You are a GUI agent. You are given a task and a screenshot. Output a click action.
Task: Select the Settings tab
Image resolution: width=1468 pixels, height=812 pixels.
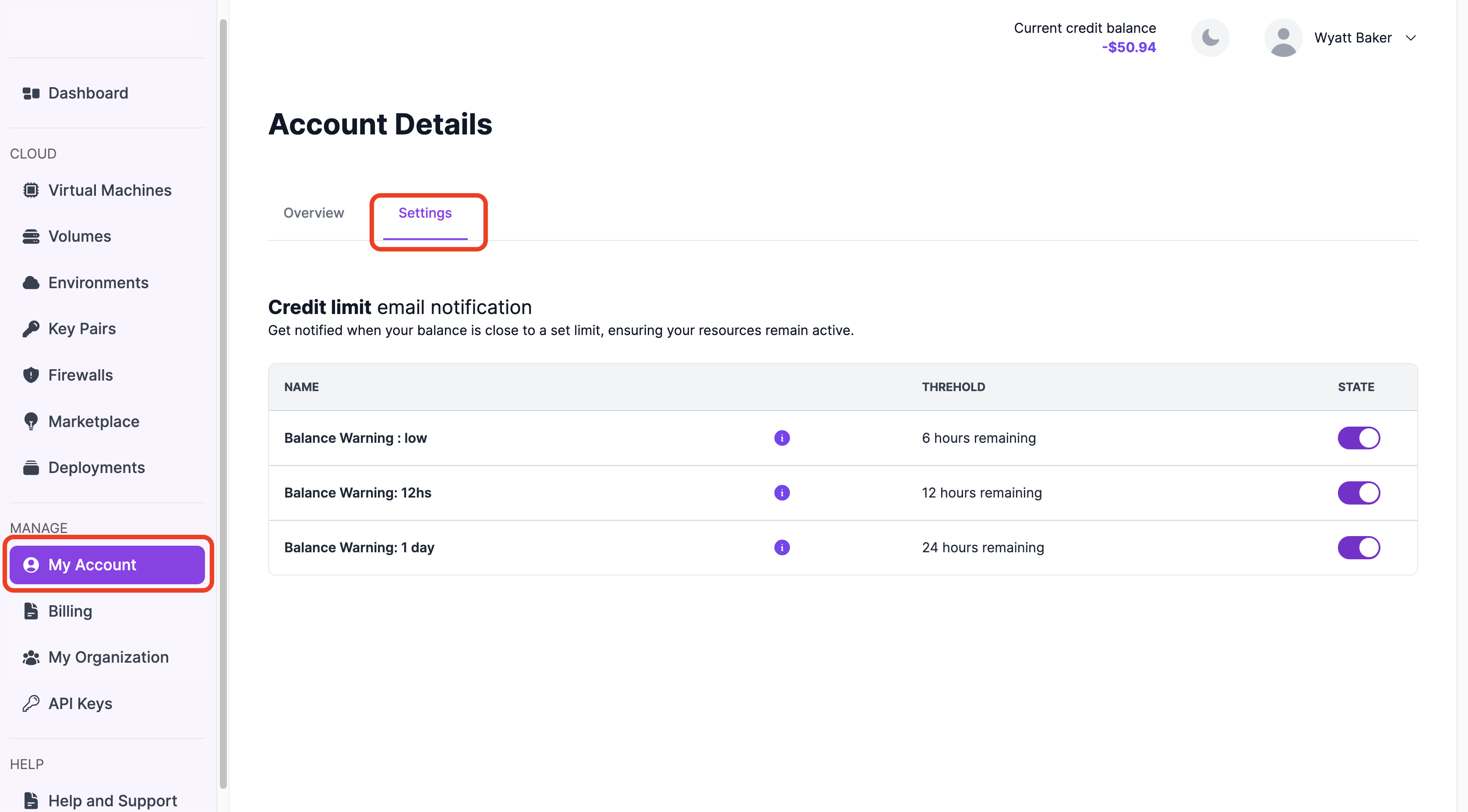pos(424,212)
